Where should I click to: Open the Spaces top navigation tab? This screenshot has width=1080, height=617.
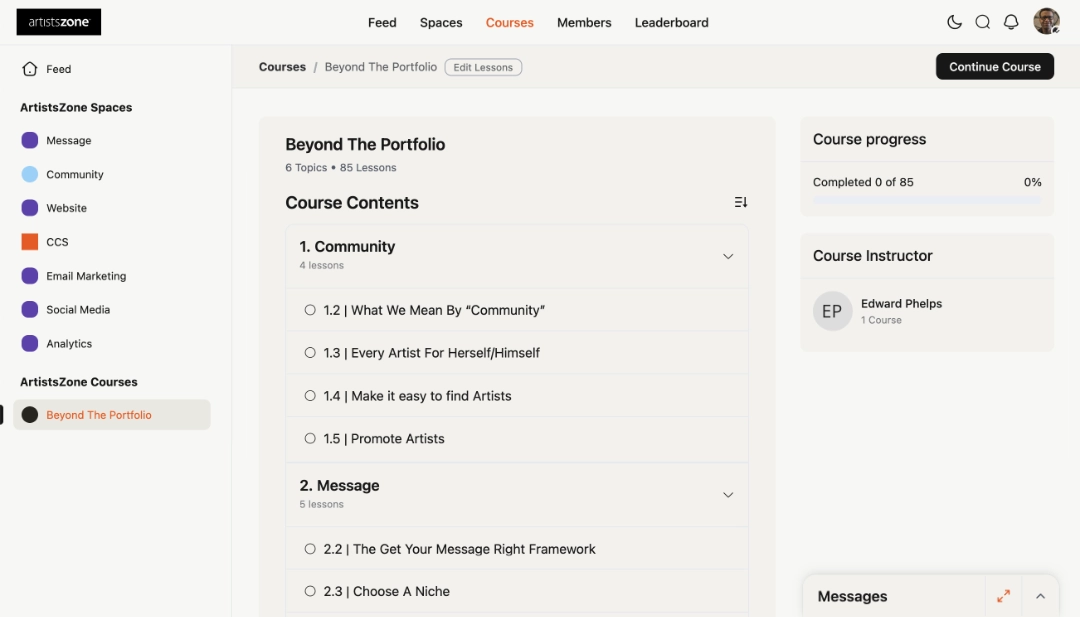[441, 23]
